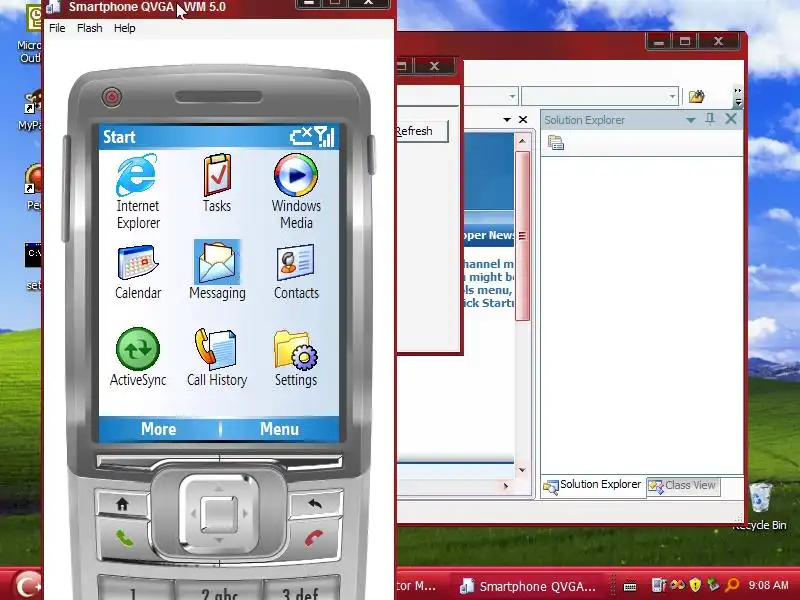Open the start page tab list dropdown arrow
800x600 pixels.
(507, 119)
